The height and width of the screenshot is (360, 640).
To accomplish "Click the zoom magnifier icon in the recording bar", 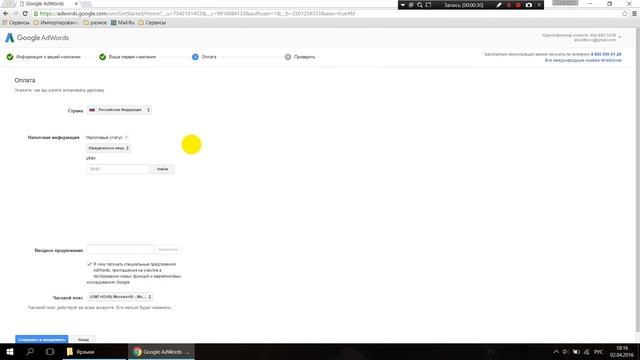I will (420, 5).
